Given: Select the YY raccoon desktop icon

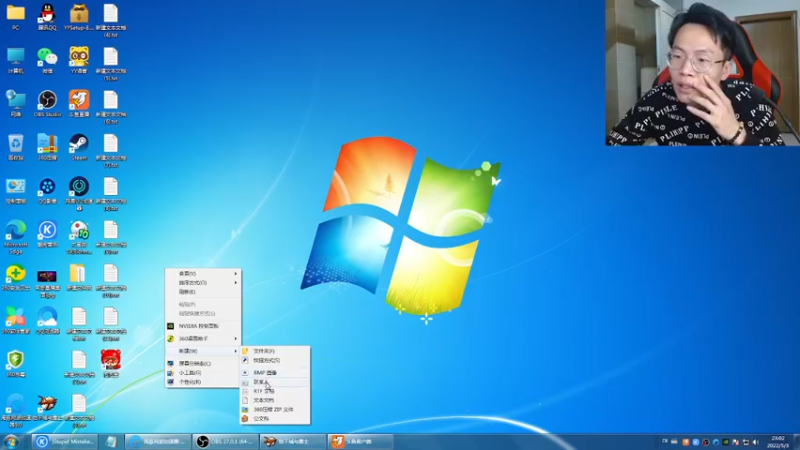Looking at the screenshot, I should [79, 60].
